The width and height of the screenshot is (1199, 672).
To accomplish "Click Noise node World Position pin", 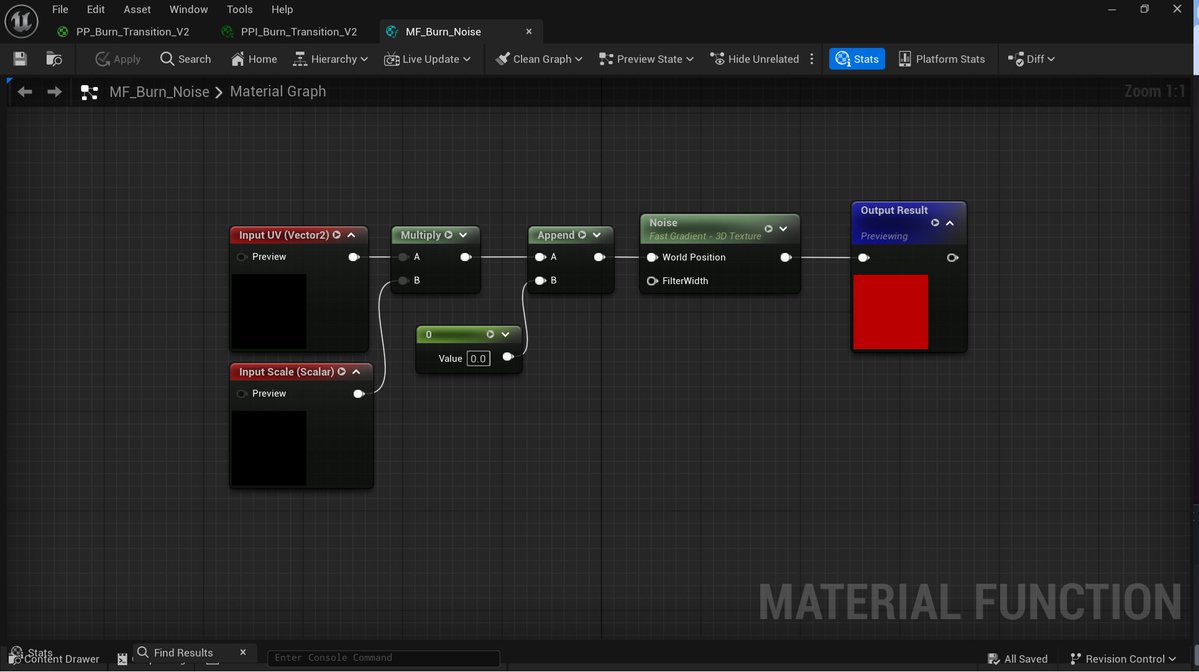I will 652,258.
